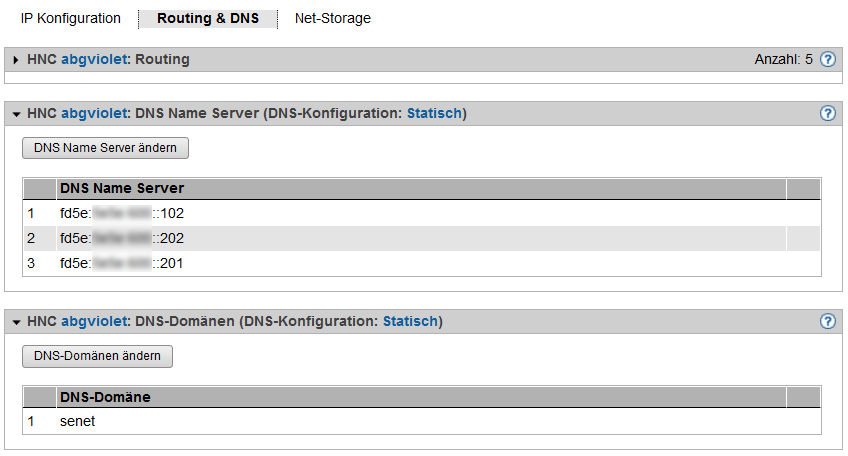Collapse the DNS Name Server section
The width and height of the screenshot is (848, 456).
click(x=16, y=114)
